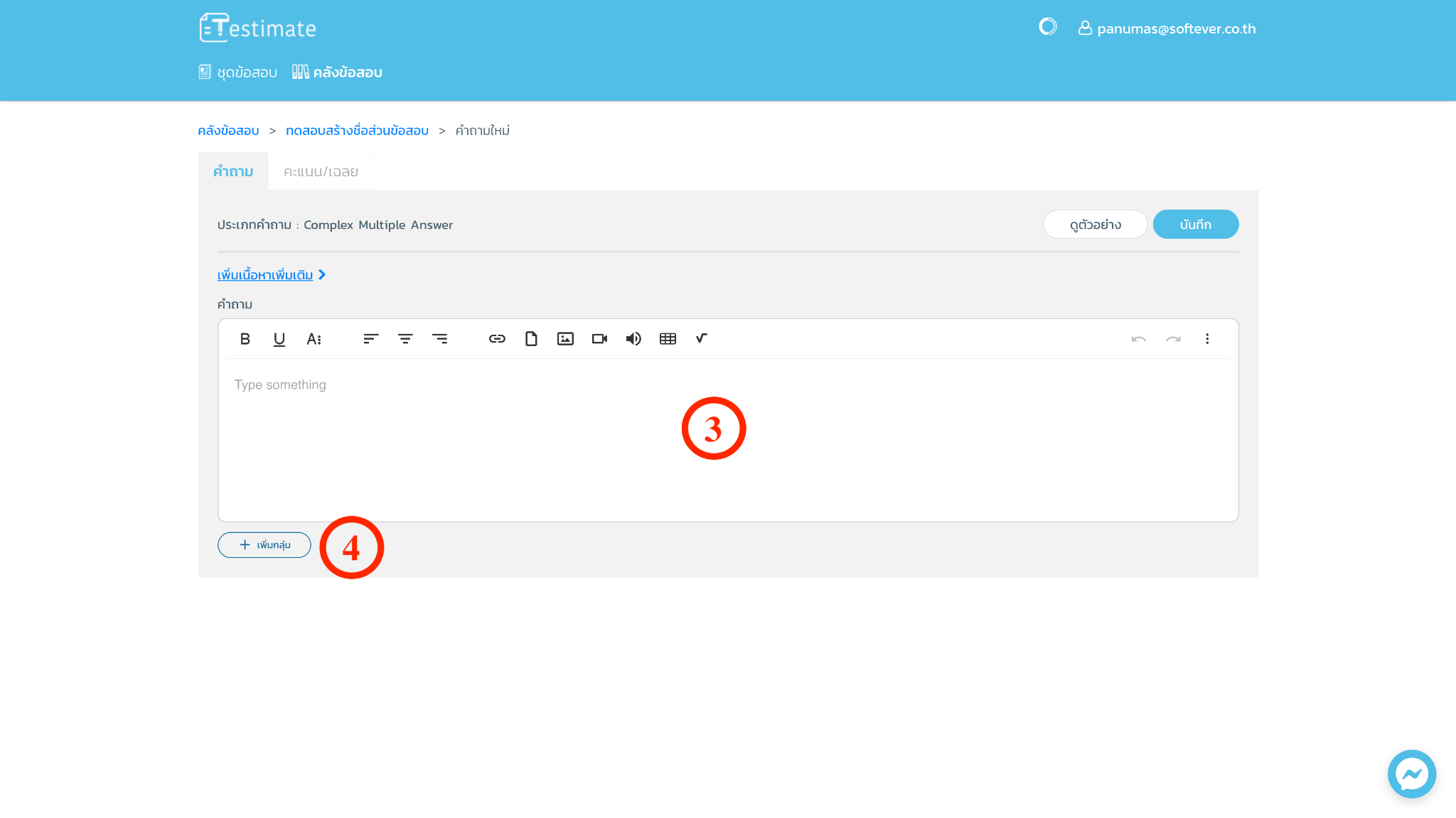Open the ชุดข้อสอบ menu
Screen dimensions: 1456x818
tap(238, 72)
